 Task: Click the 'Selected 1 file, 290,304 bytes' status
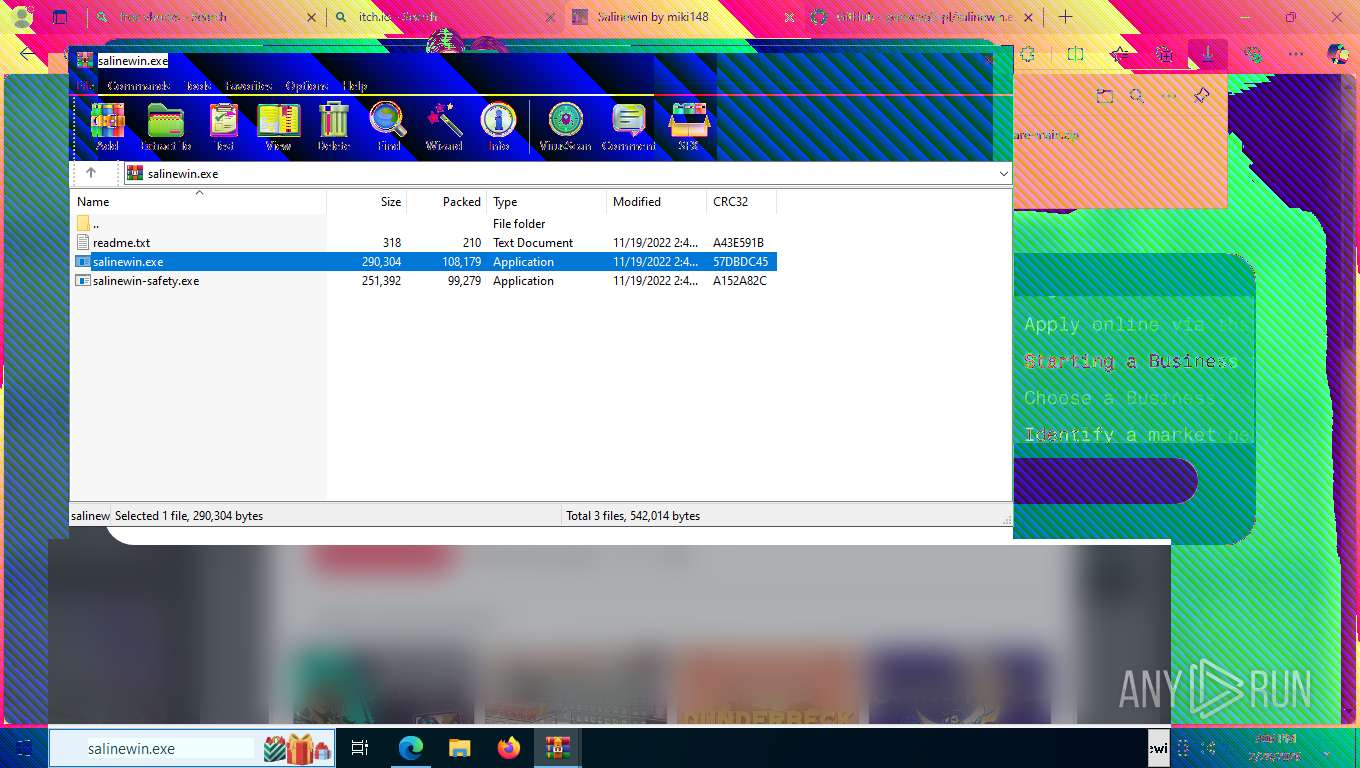tap(189, 516)
